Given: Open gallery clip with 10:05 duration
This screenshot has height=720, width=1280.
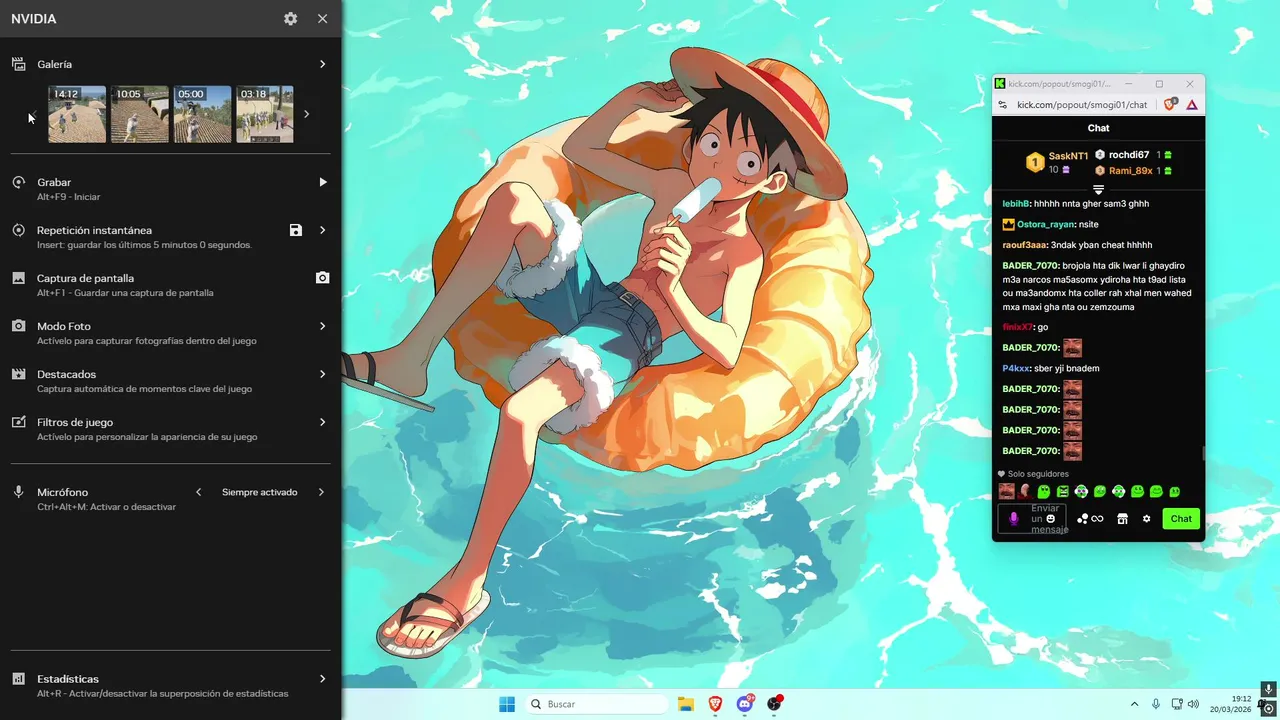Looking at the screenshot, I should tap(140, 114).
